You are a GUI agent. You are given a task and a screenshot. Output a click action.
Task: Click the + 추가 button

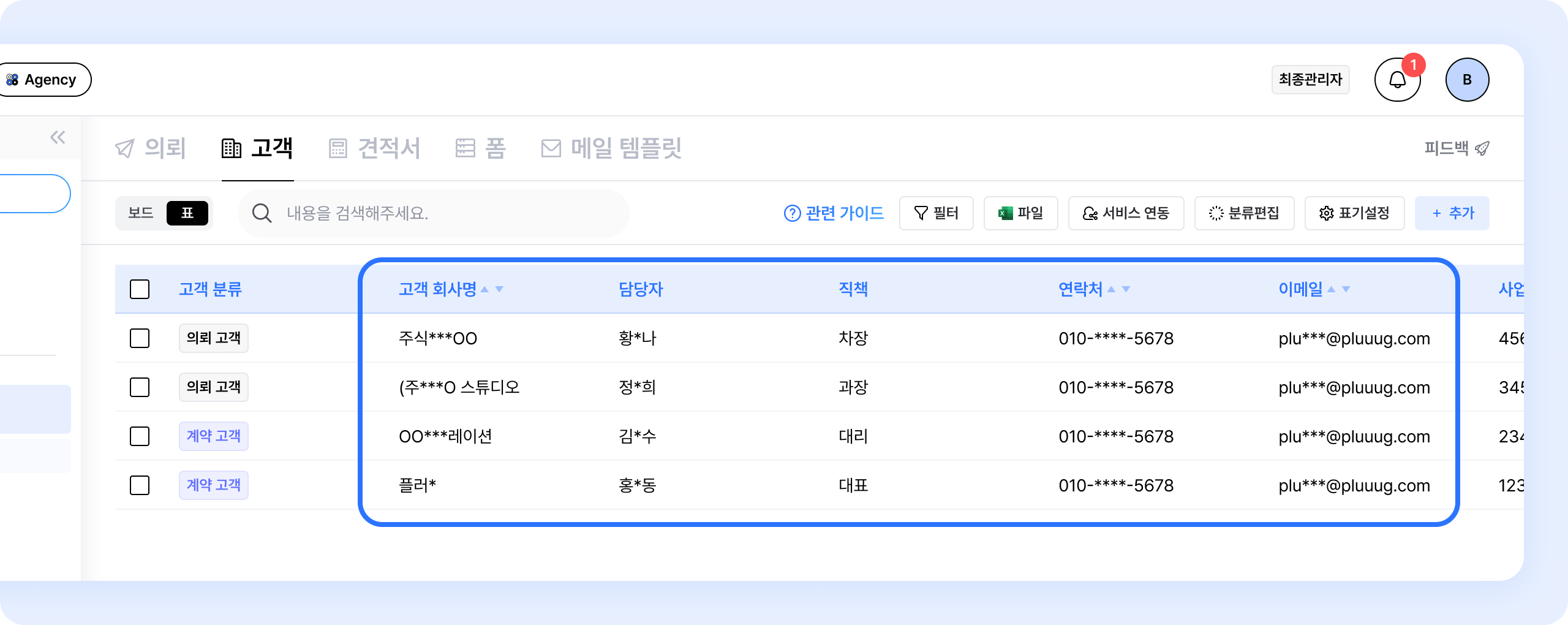[x=1452, y=213]
